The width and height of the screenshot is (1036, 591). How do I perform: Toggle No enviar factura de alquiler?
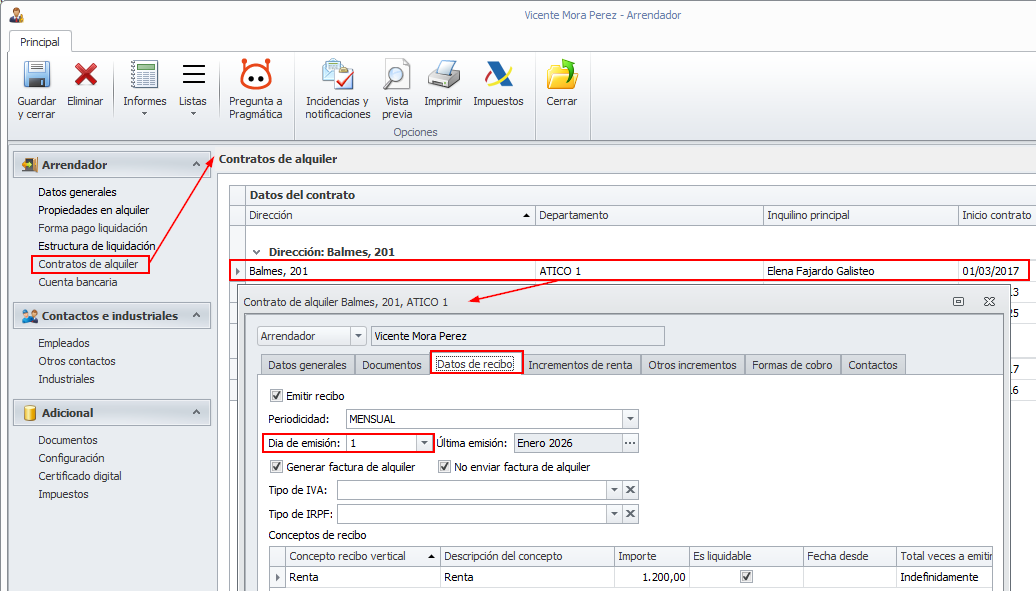[x=444, y=467]
